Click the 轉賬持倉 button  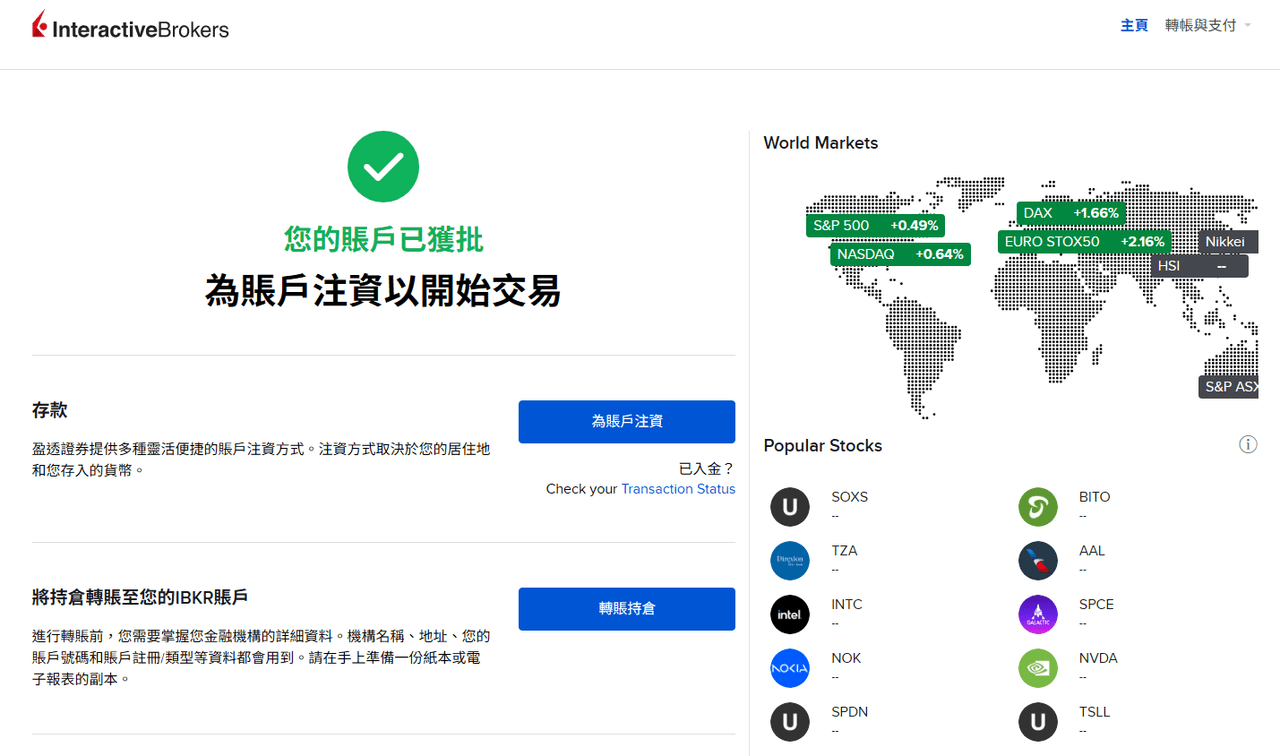point(627,609)
